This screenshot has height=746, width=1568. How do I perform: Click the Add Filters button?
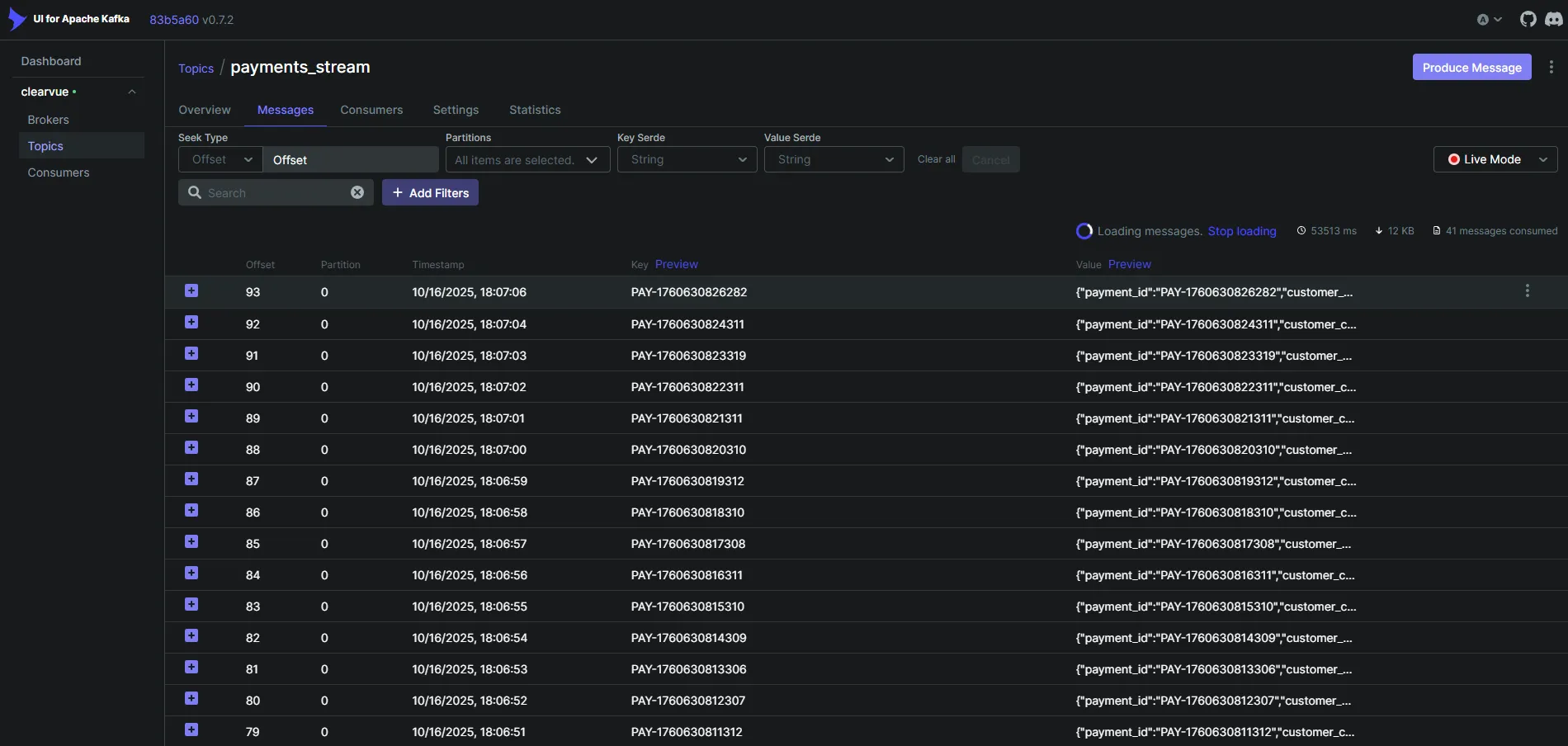point(430,192)
